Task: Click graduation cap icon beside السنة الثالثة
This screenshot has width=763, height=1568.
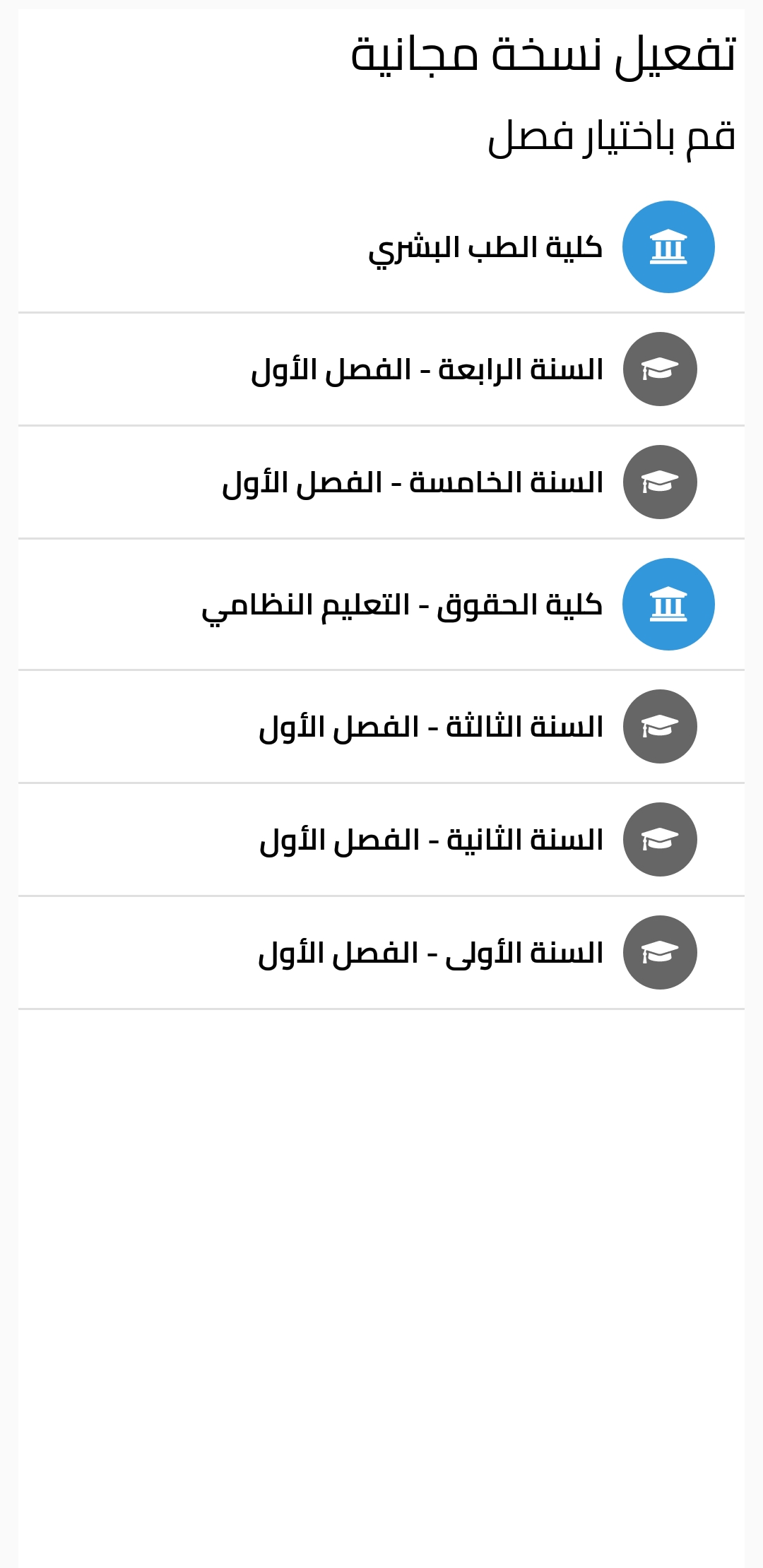Action: (x=660, y=727)
